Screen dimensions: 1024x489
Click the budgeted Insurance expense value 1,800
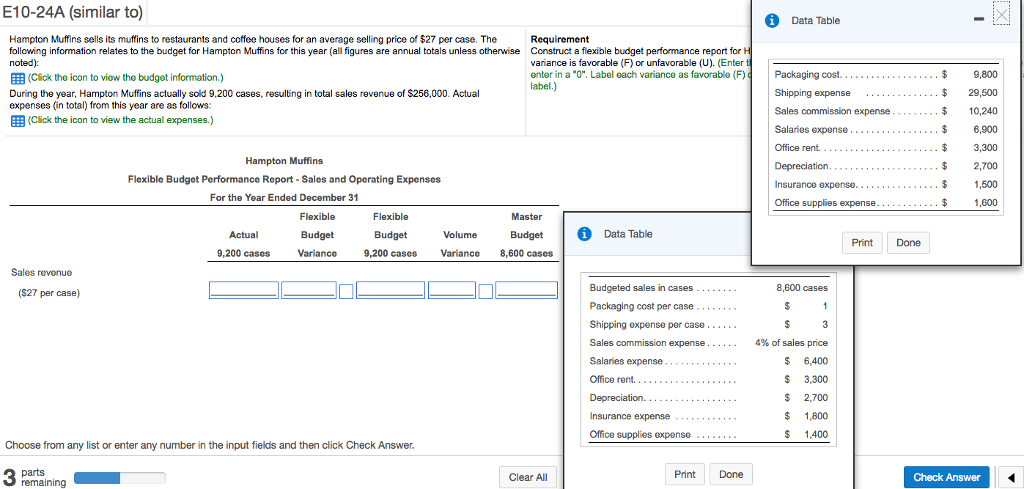[x=814, y=416]
